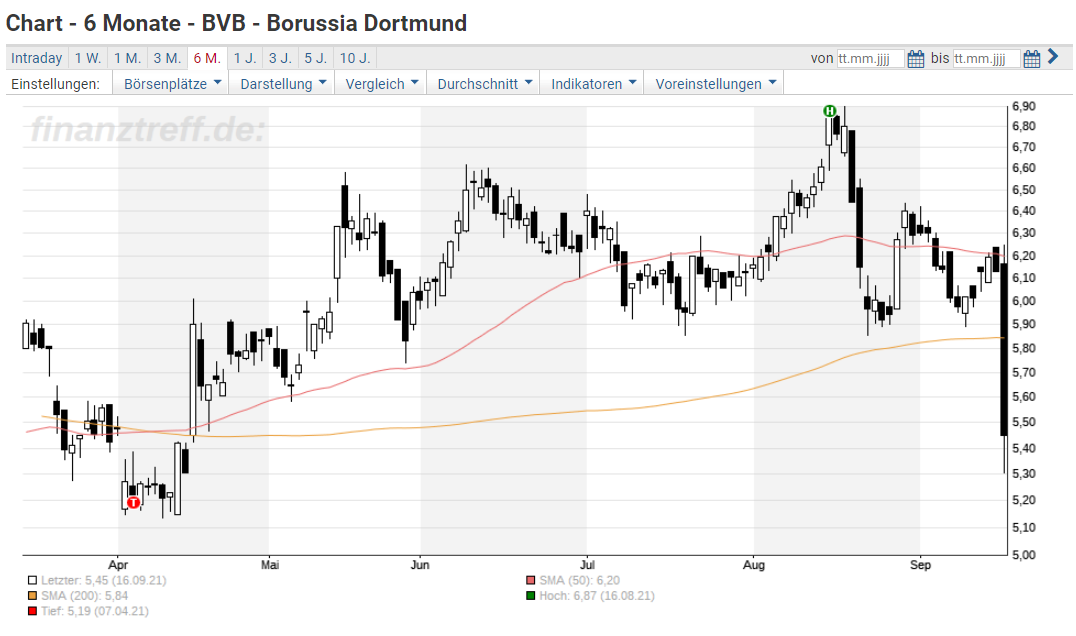Select the 3 M. timeframe tab
The width and height of the screenshot is (1076, 636).
tap(167, 58)
